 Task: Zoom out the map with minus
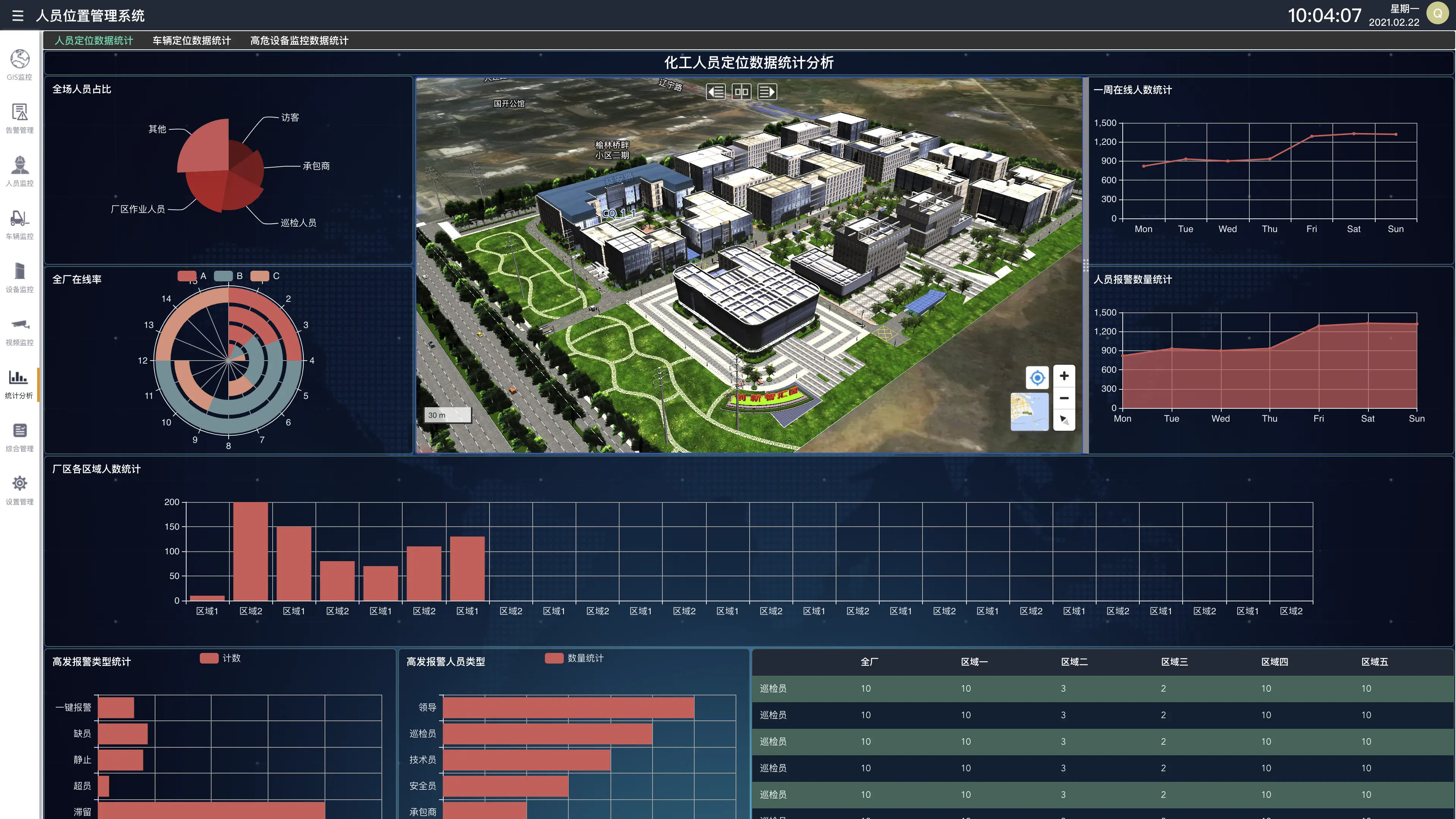point(1064,398)
